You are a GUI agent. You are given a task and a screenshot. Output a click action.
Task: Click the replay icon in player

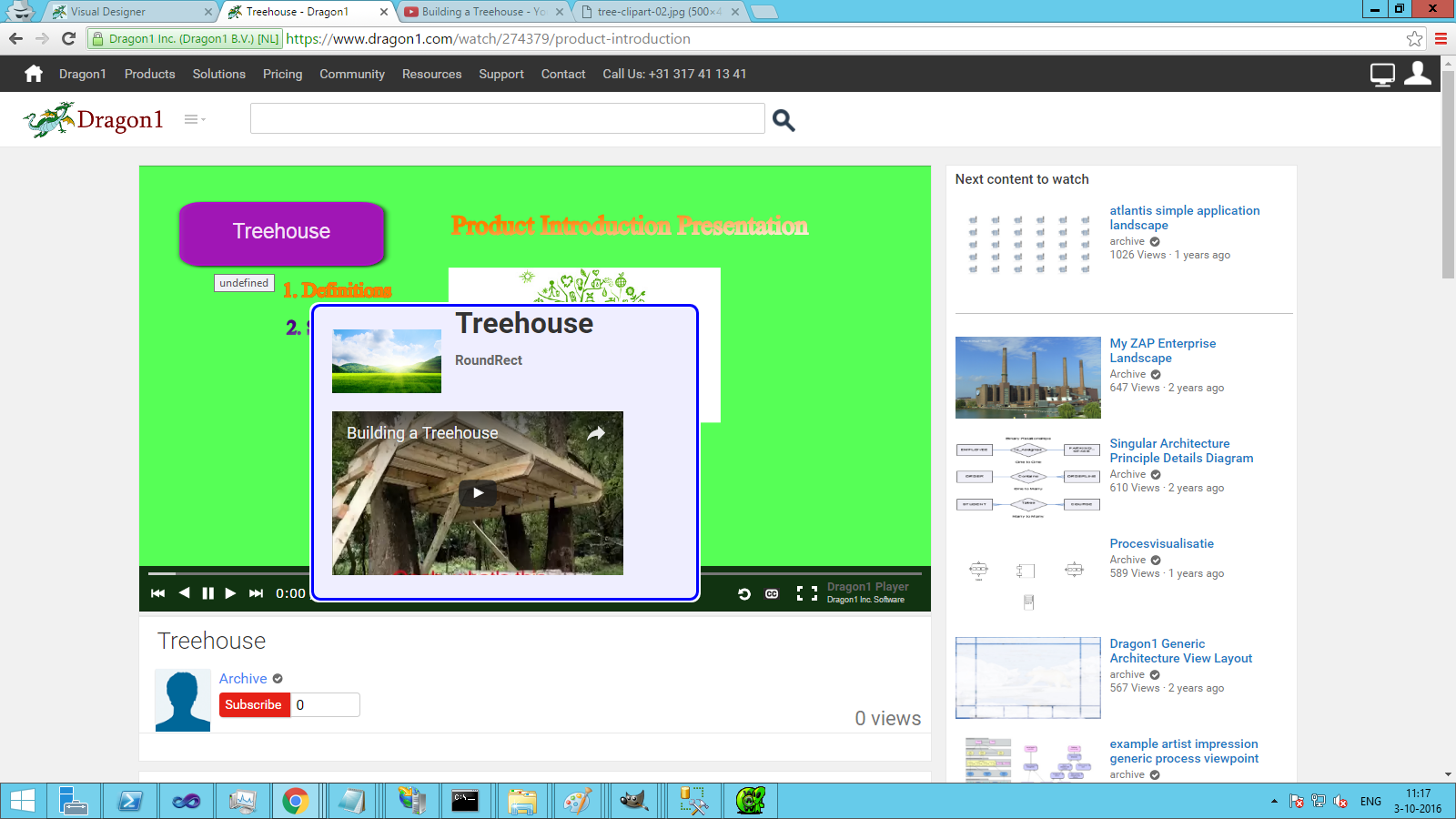click(x=744, y=593)
